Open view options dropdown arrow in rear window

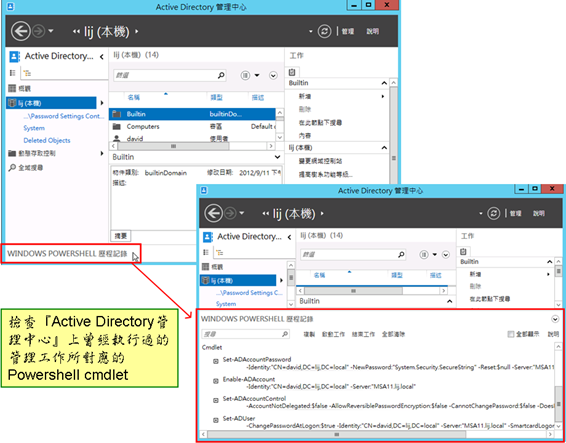point(257,75)
